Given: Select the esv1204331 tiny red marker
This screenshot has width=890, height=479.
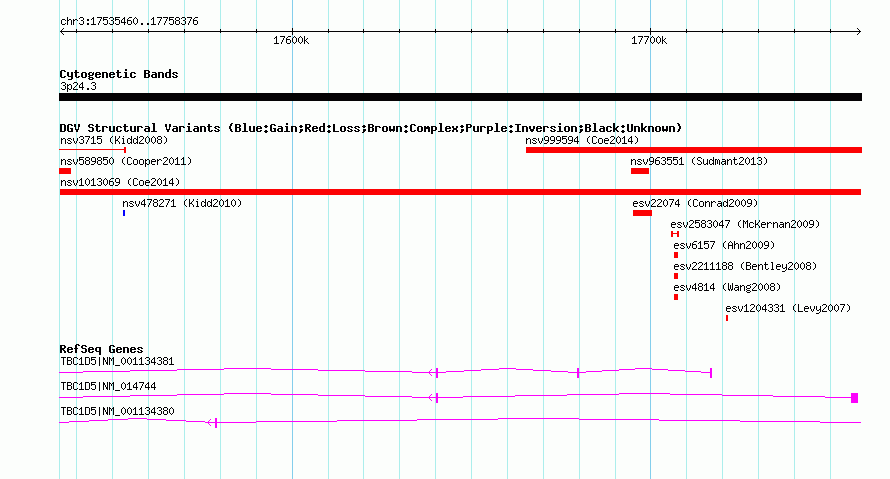Looking at the screenshot, I should coord(727,318).
